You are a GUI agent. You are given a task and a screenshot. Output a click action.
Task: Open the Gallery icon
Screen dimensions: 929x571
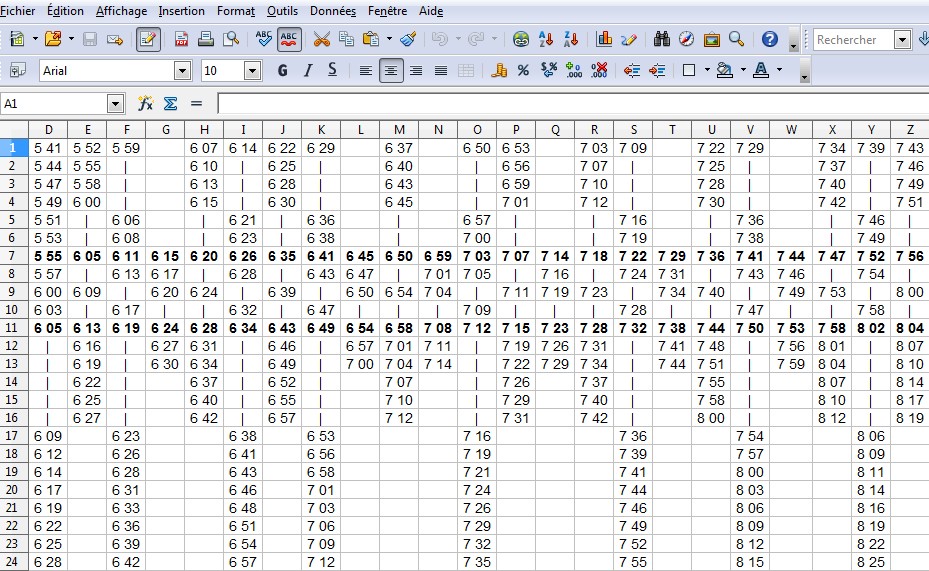pyautogui.click(x=711, y=40)
